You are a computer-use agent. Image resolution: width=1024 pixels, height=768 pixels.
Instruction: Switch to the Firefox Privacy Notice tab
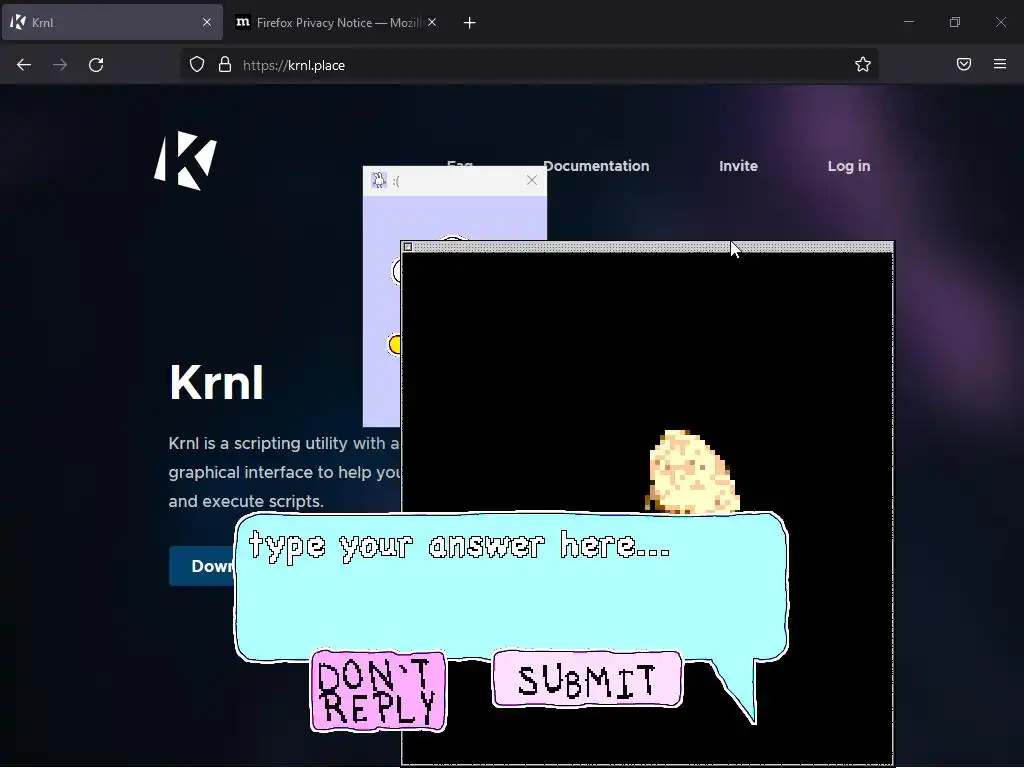336,22
